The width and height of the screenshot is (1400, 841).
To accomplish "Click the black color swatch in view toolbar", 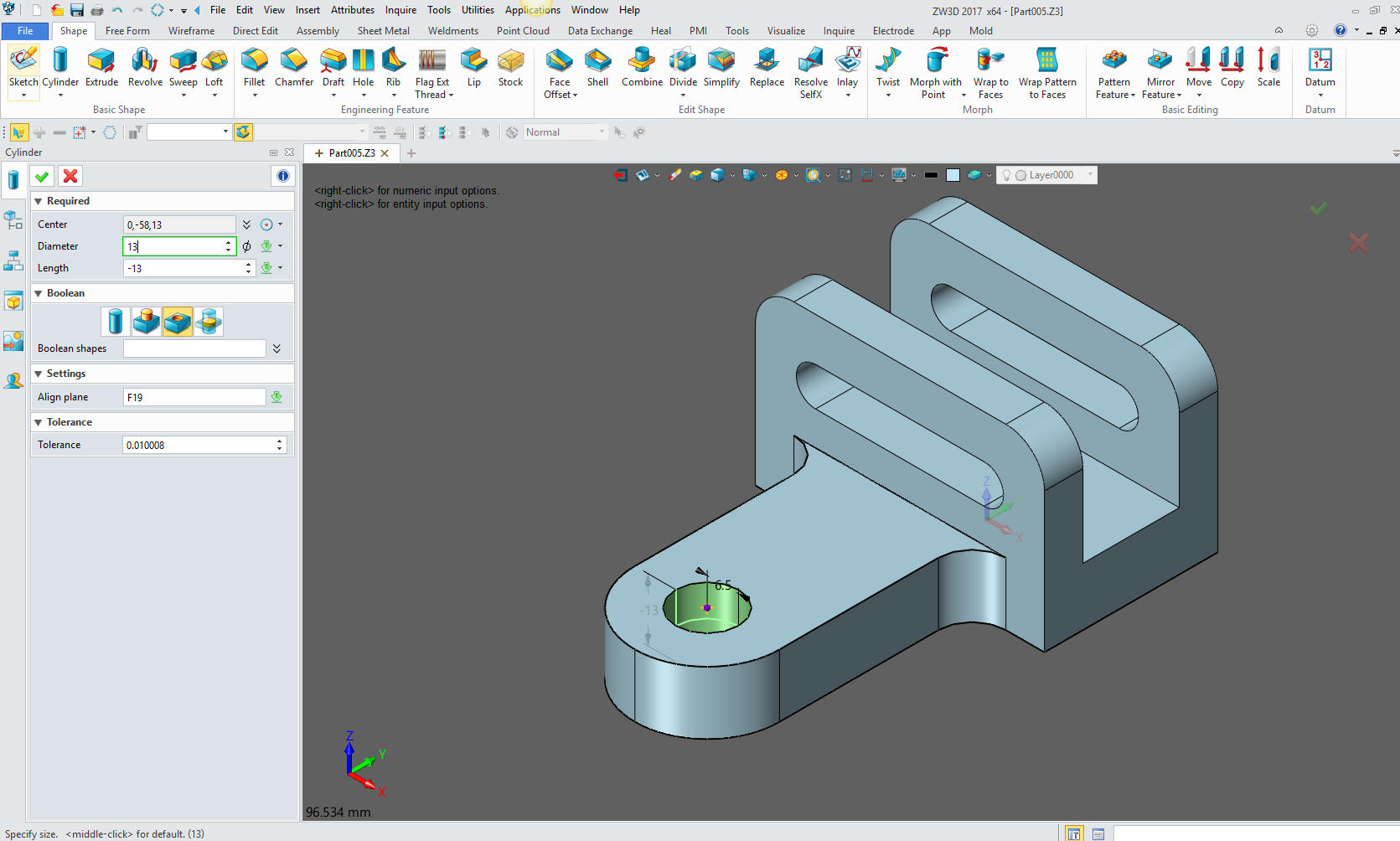I will [x=931, y=175].
